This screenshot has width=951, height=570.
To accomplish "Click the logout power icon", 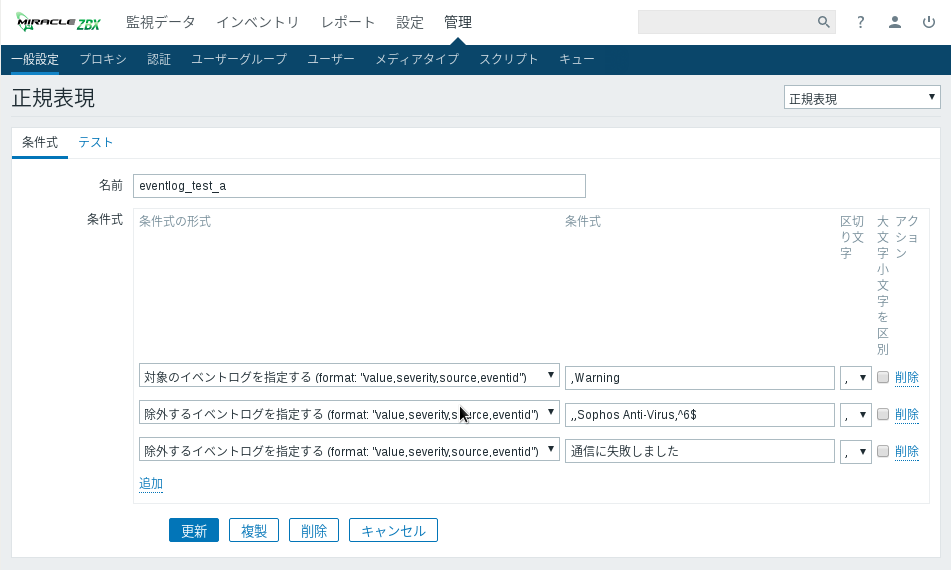I will (929, 22).
